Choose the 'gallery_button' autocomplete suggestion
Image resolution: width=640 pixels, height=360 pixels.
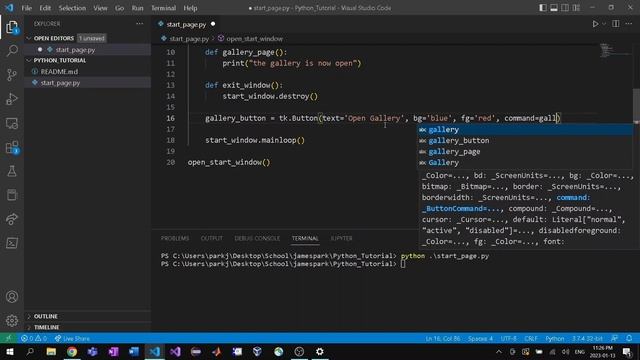(x=525, y=141)
